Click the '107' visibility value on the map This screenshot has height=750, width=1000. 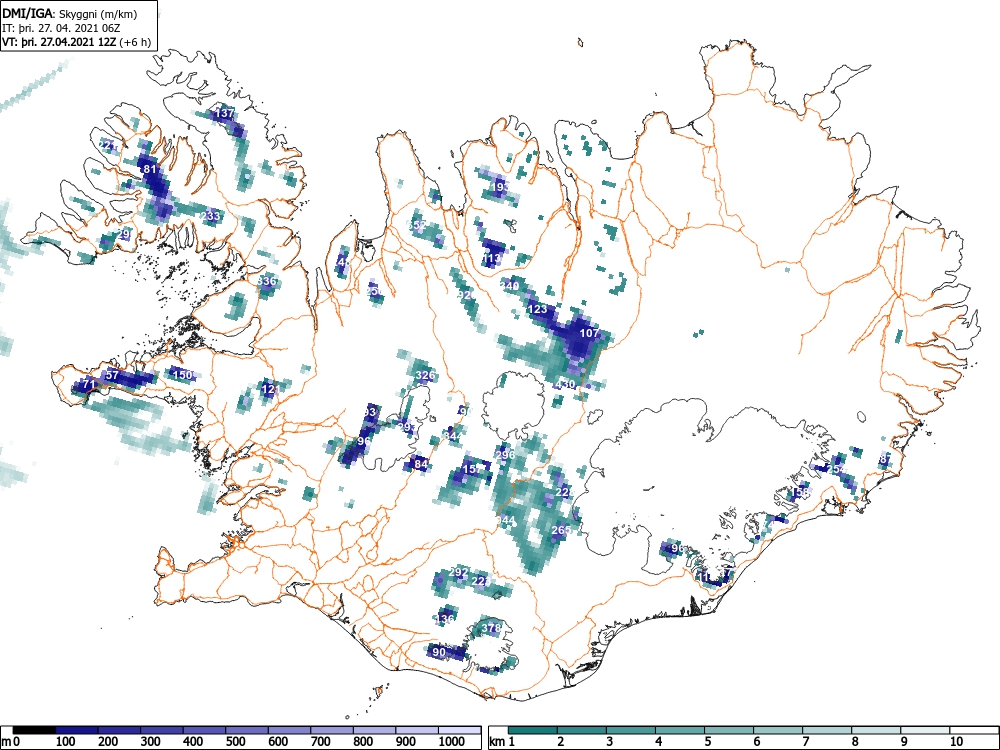589,332
